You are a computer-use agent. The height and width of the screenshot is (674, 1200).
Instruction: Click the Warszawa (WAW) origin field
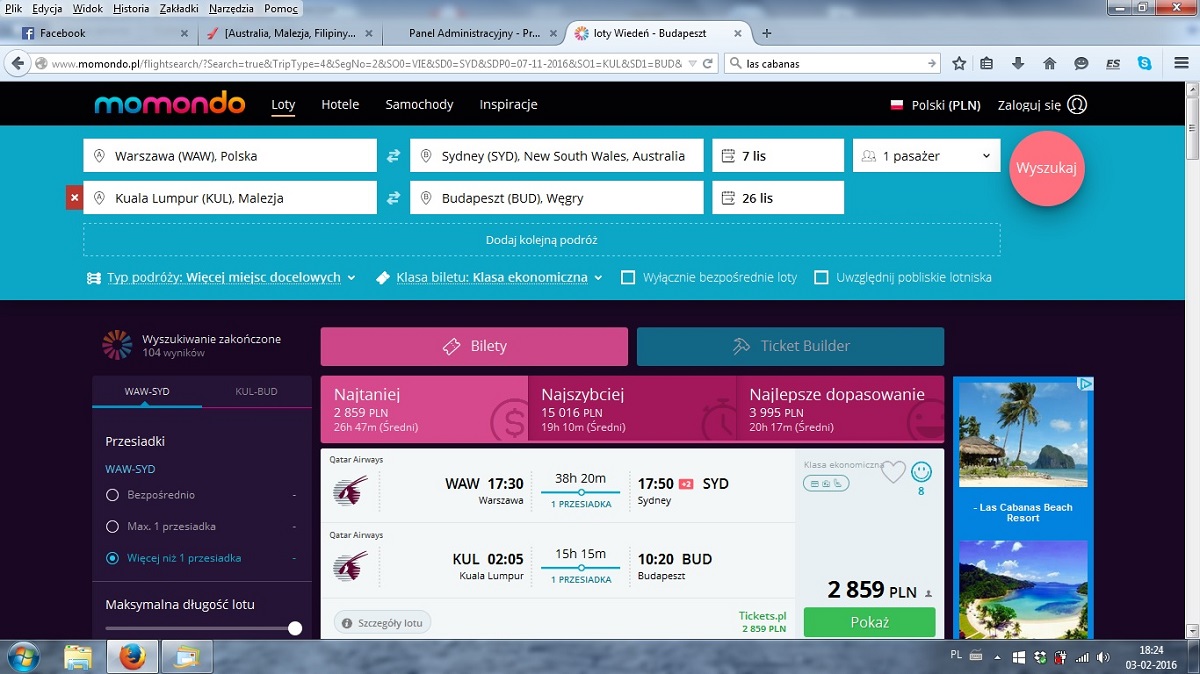click(230, 156)
